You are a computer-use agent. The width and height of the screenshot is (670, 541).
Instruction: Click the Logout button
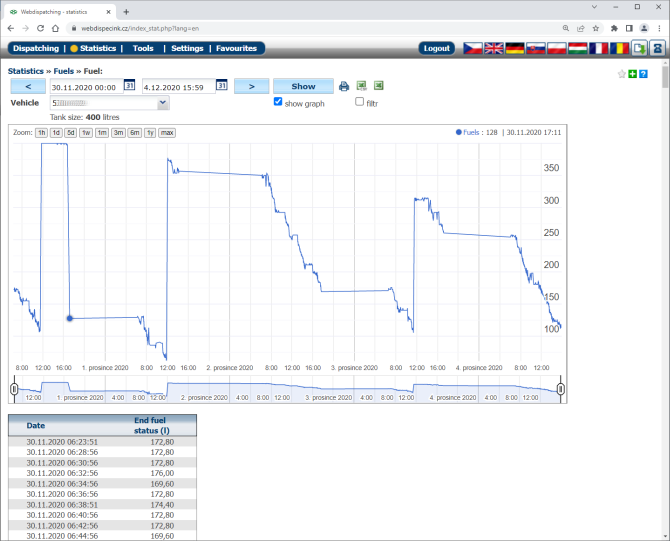coord(437,48)
